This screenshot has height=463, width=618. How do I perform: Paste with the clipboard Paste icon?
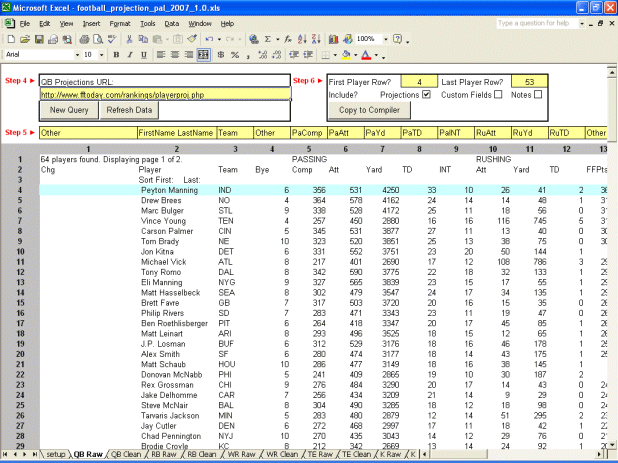coord(157,39)
